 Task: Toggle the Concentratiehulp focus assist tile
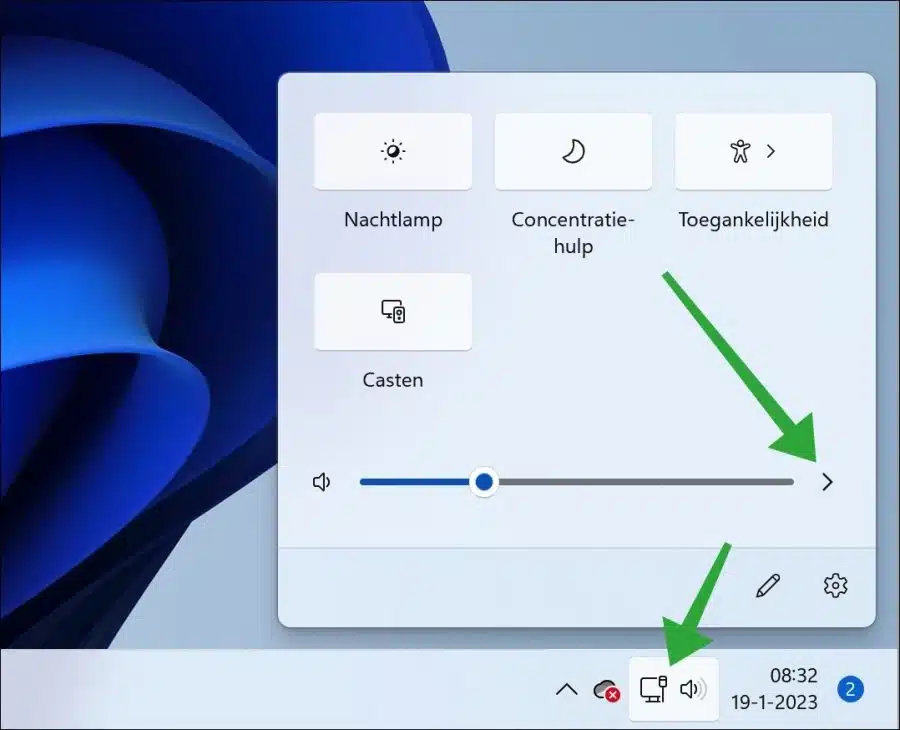(573, 152)
